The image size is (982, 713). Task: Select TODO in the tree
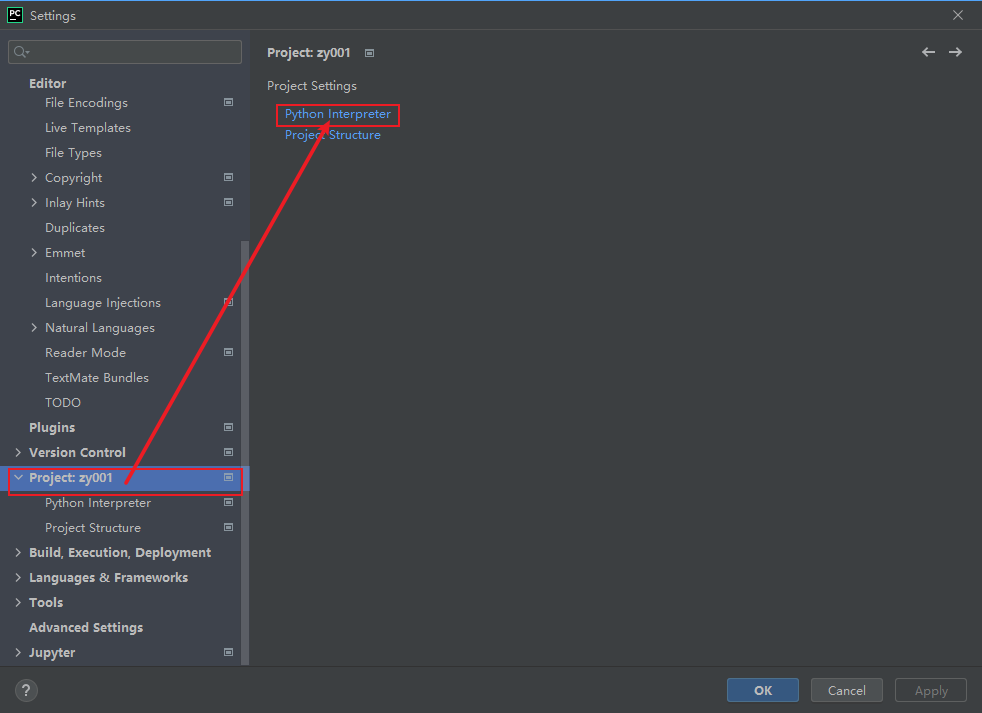tap(63, 403)
